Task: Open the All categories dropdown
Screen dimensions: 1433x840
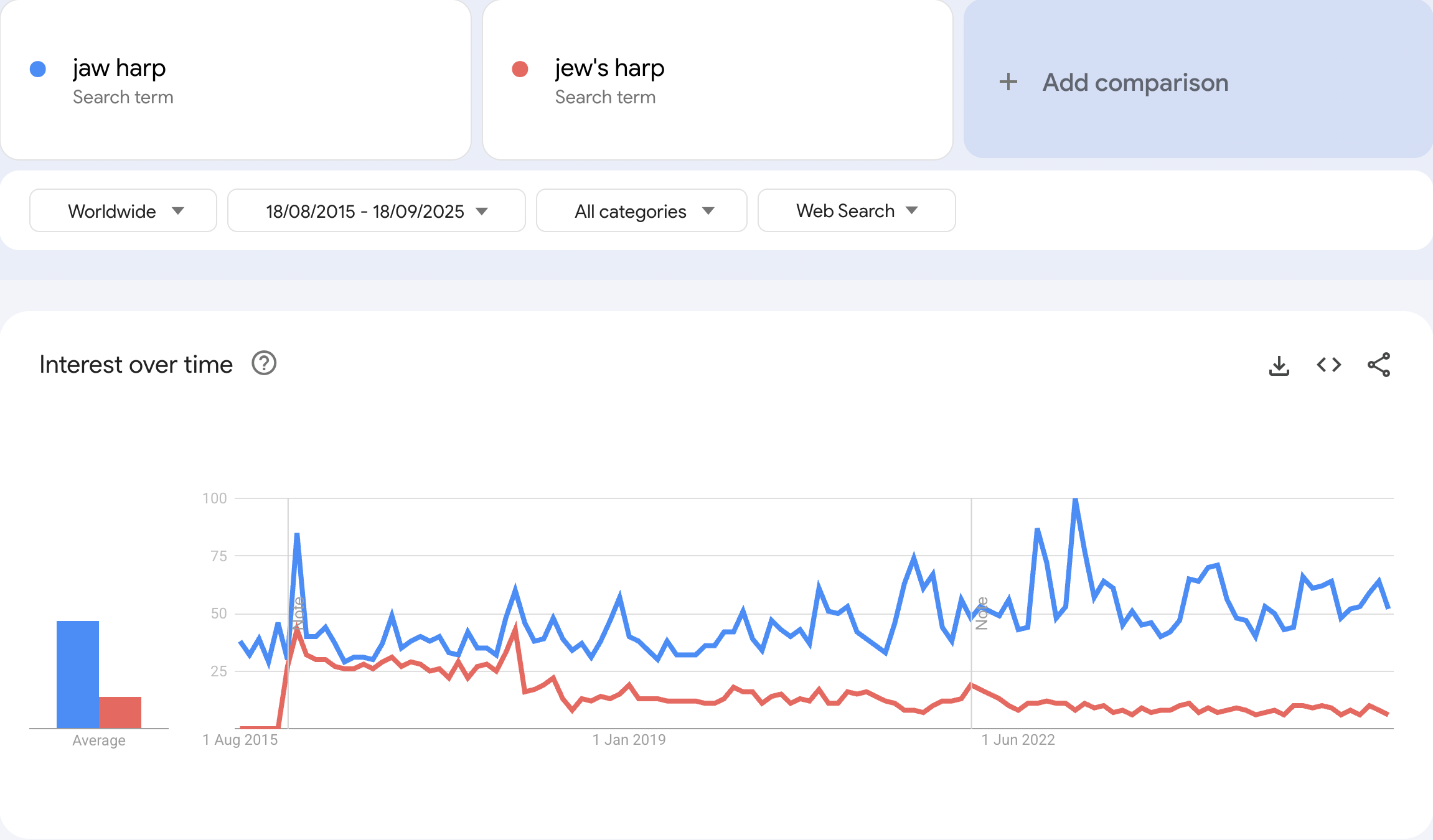Action: point(641,211)
